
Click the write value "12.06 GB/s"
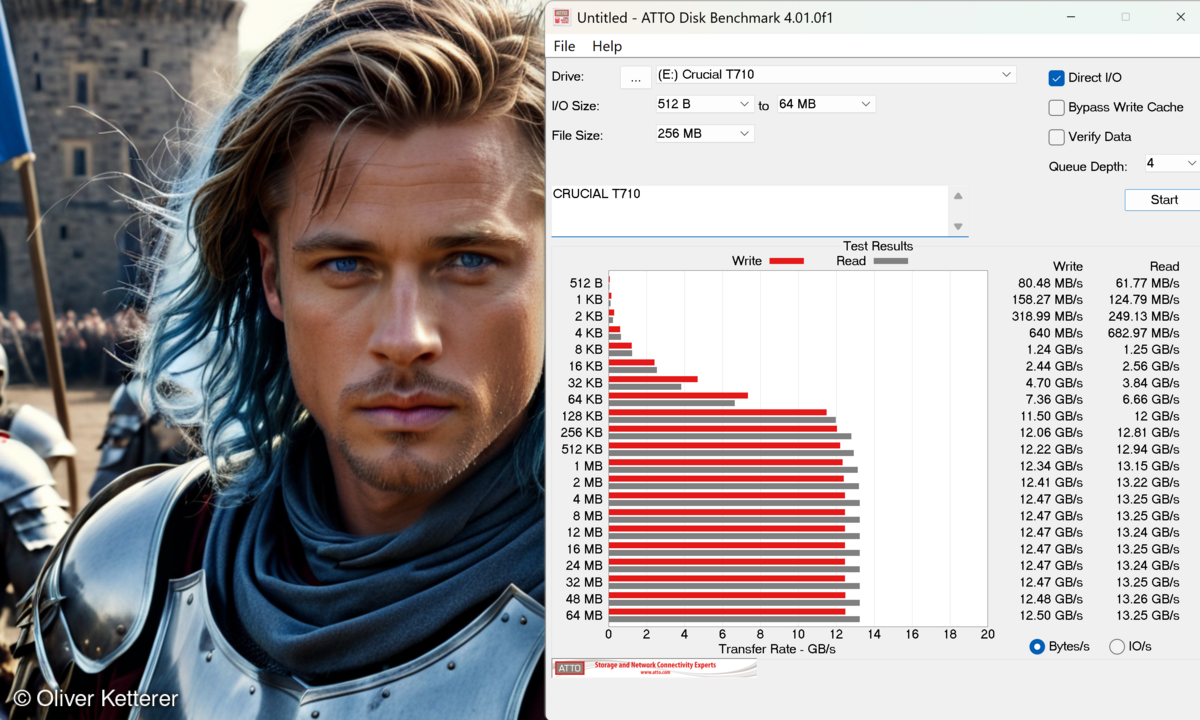1051,433
